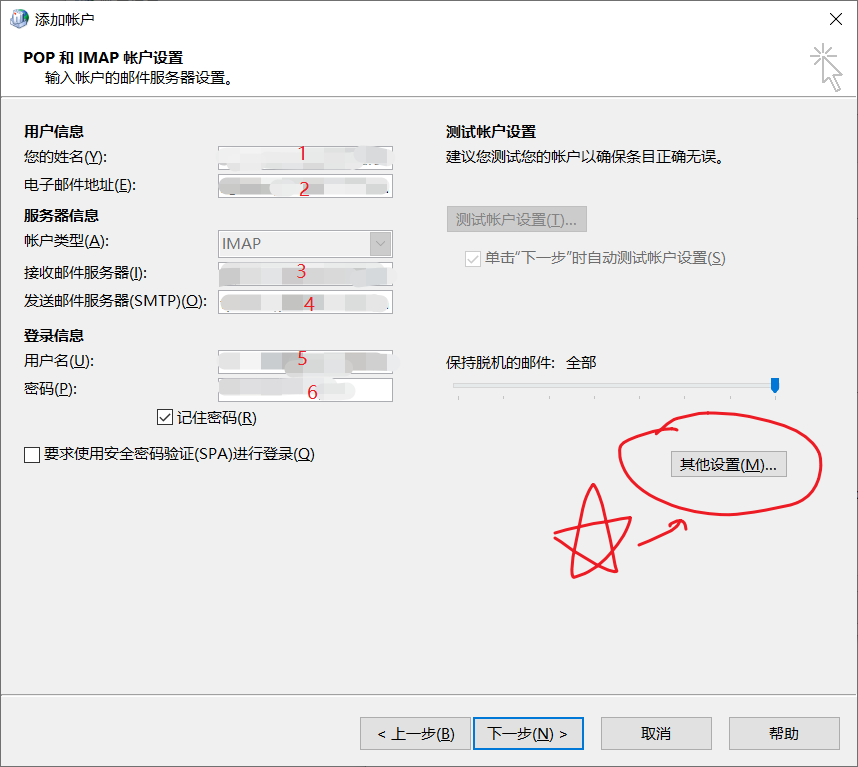
Task: Enable 要求使用安全密码验证(SPA)进行登录
Action: 31,453
